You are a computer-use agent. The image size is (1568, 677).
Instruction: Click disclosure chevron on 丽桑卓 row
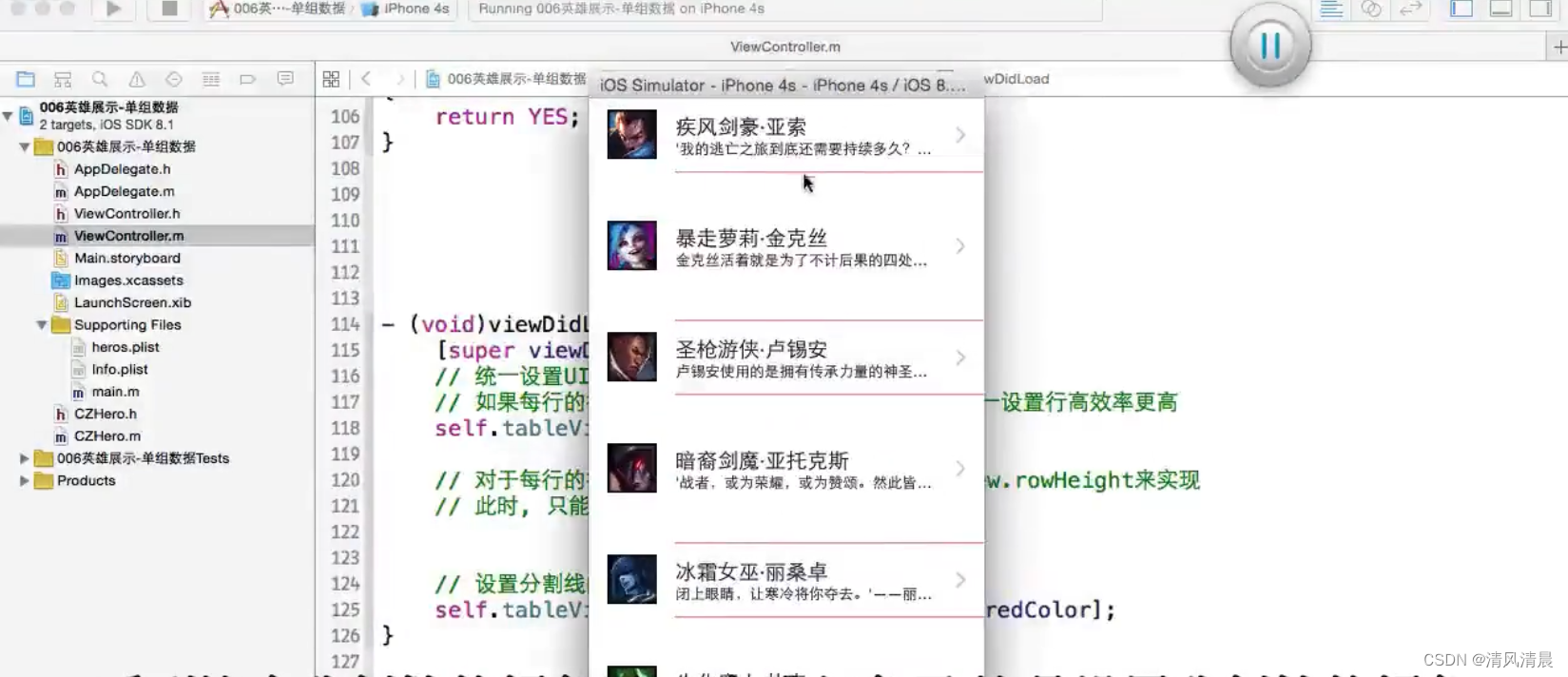coord(960,580)
